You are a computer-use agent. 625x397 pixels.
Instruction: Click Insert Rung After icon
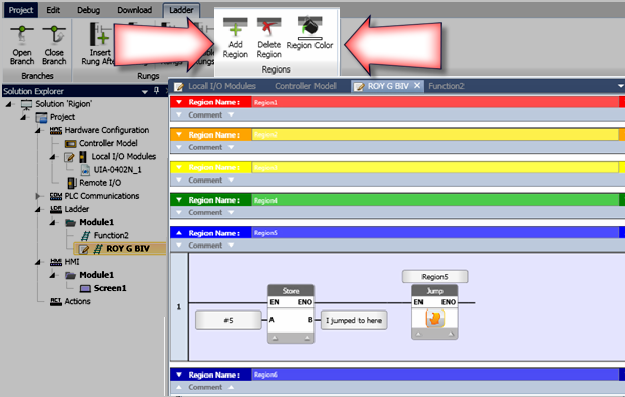99,34
